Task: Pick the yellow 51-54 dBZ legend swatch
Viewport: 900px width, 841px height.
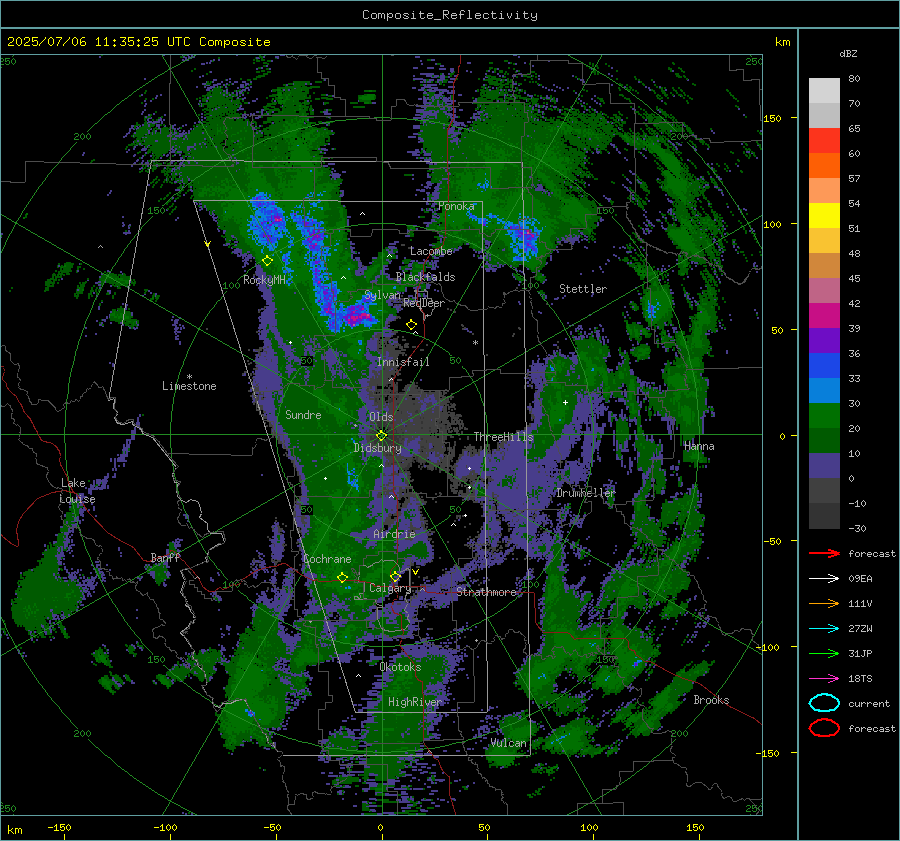Action: (824, 216)
